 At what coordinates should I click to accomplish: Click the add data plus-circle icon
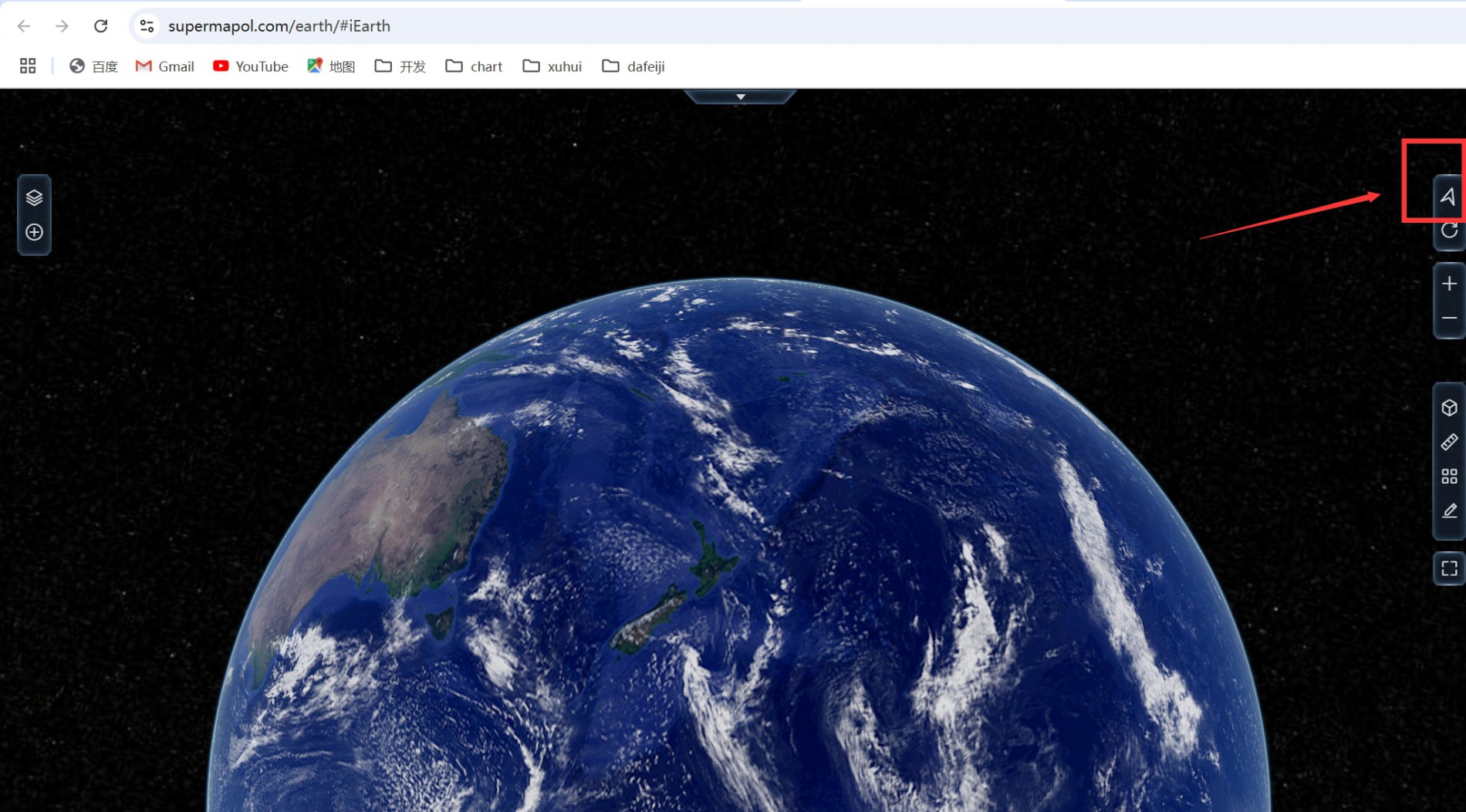click(x=34, y=232)
